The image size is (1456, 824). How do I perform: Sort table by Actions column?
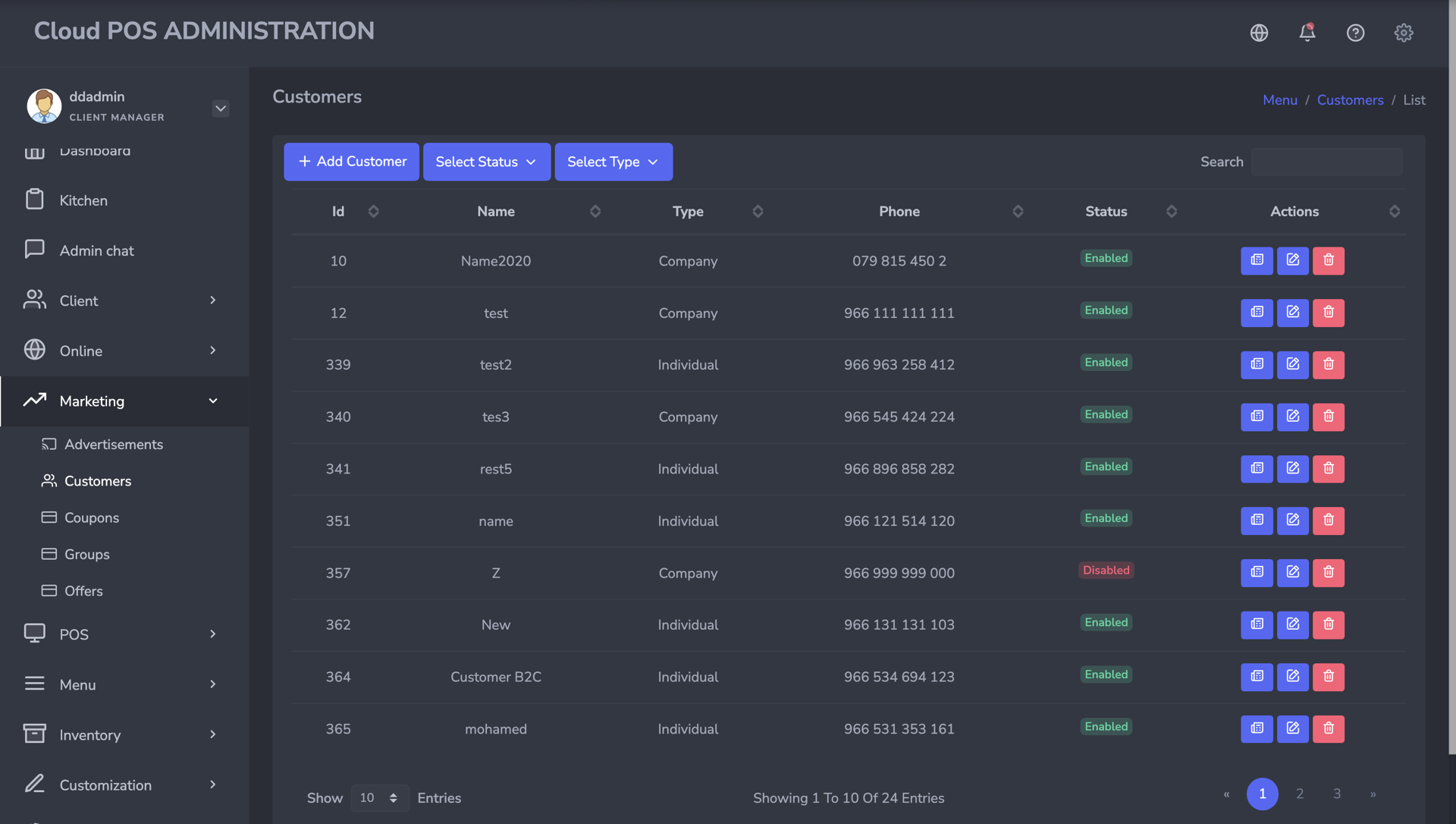coord(1394,212)
